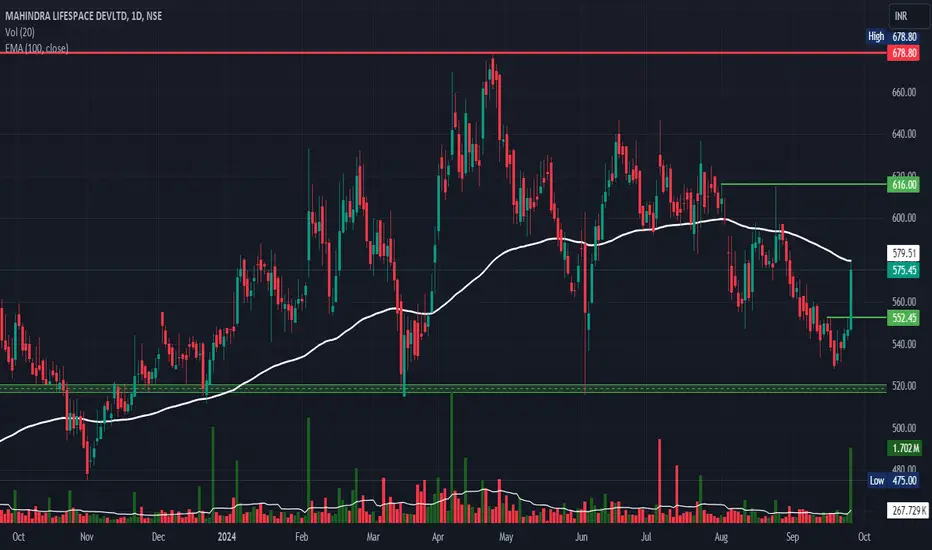Click the 600.00 price axis label
This screenshot has width=932, height=550.
[x=904, y=218]
